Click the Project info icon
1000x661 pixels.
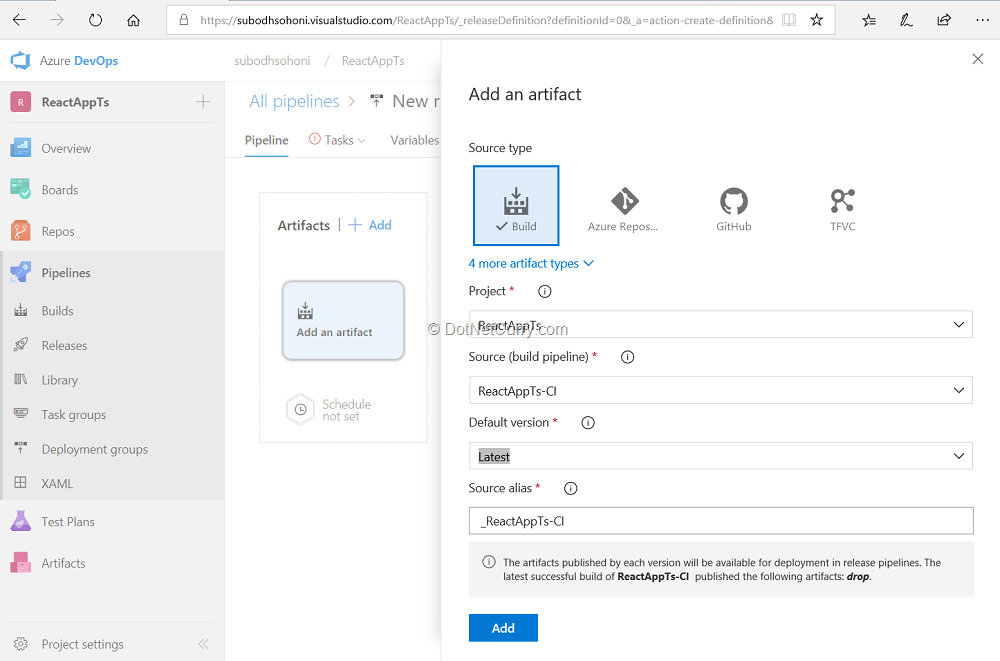[x=545, y=292]
